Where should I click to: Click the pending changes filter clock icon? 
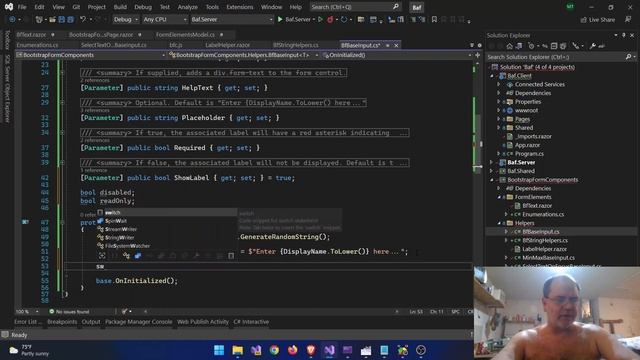point(531,46)
